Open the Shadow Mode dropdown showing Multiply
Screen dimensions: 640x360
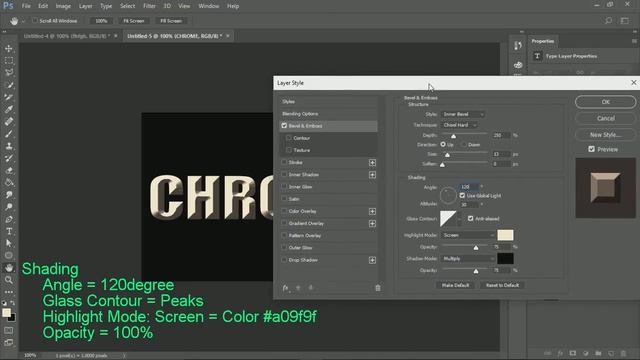pos(468,258)
